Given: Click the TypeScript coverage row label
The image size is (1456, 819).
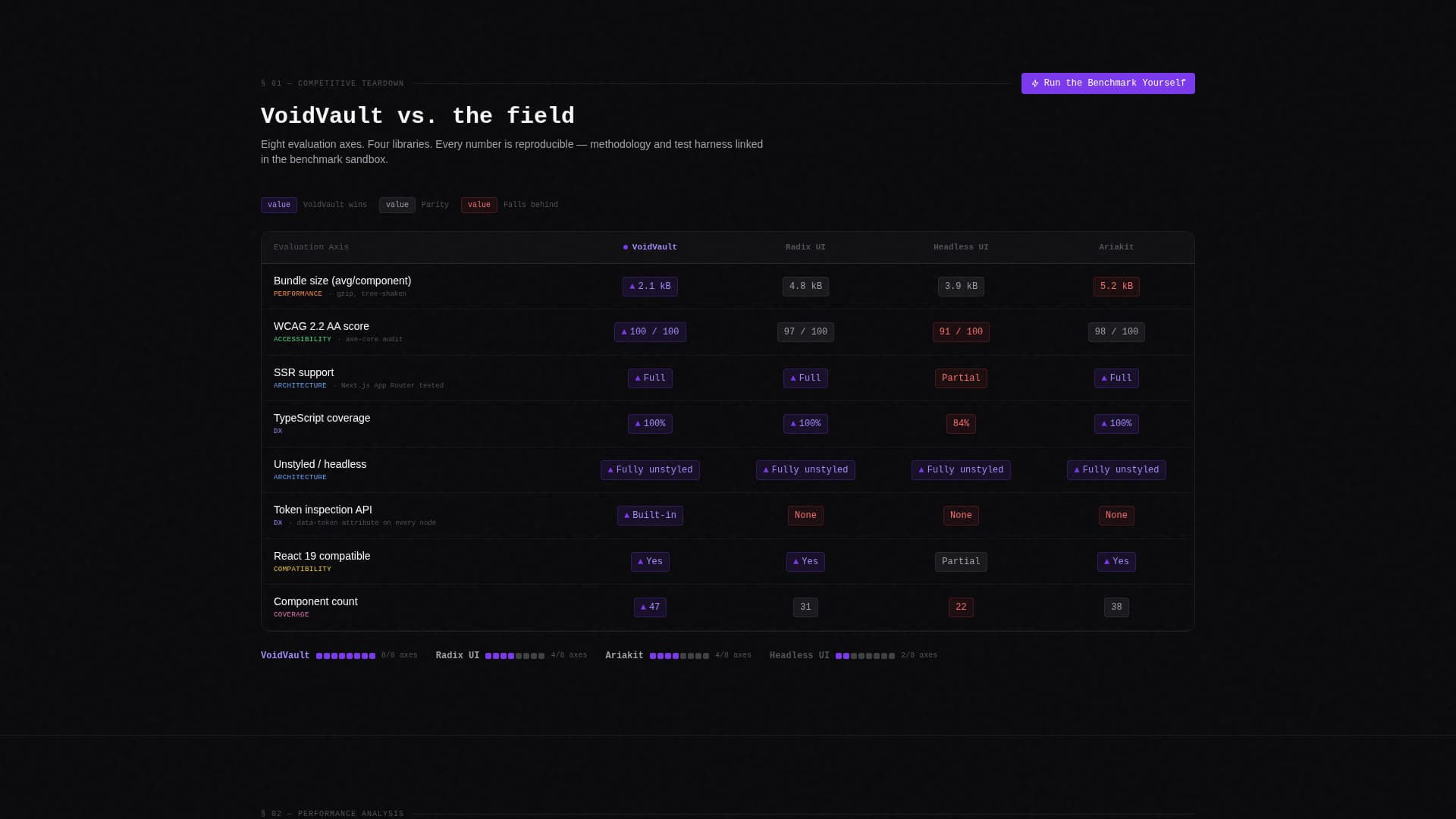Looking at the screenshot, I should tap(322, 418).
